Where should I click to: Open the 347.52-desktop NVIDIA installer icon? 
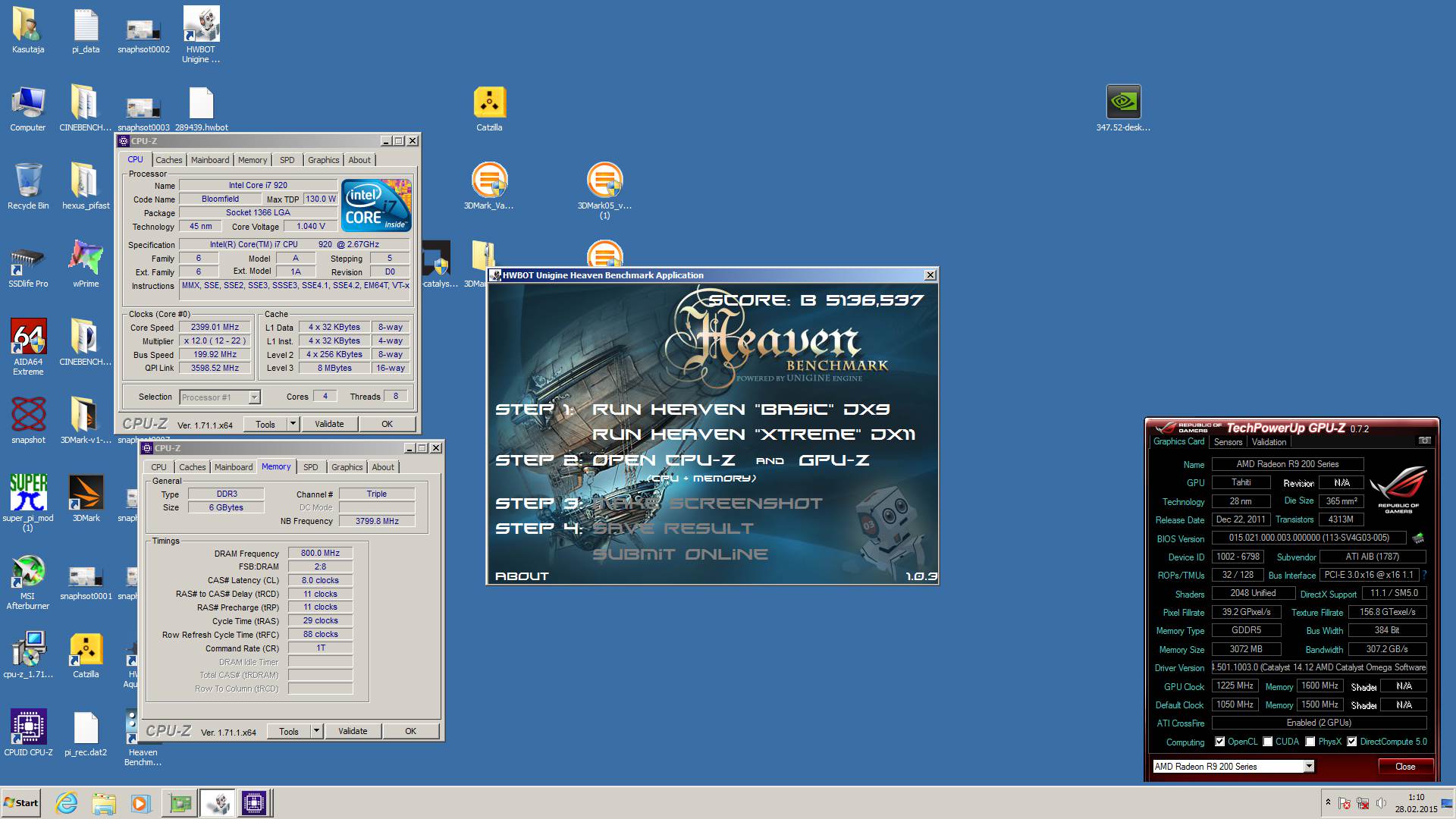pos(1123,108)
